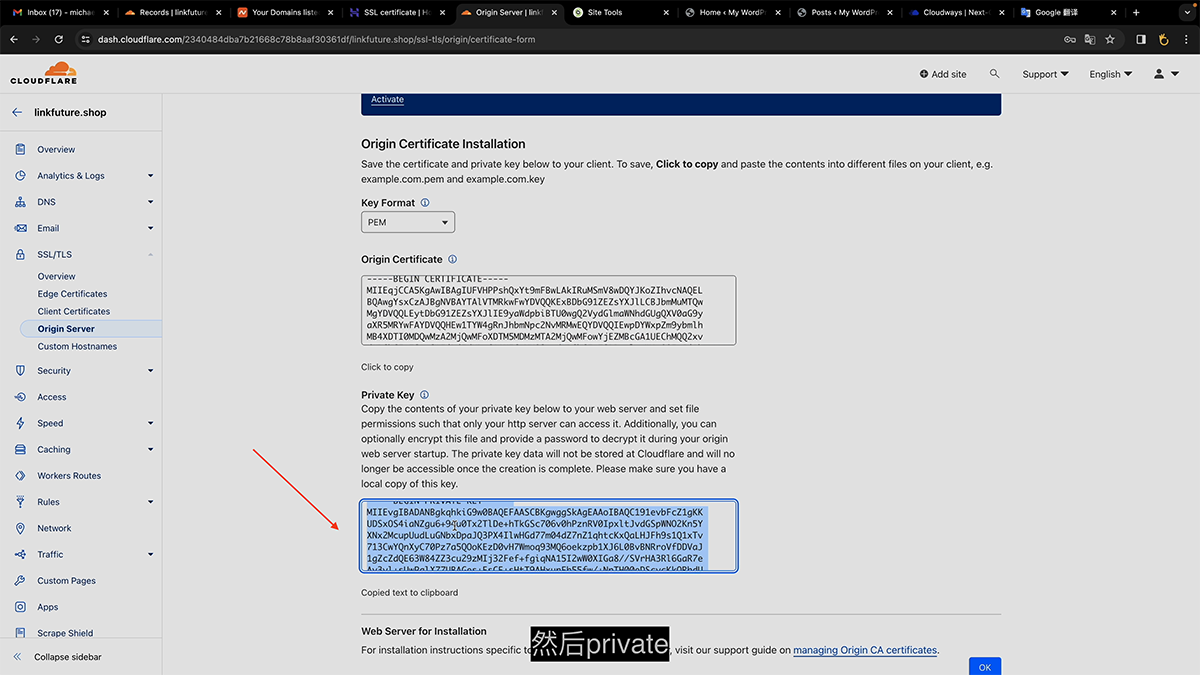Expand the Email section chevron

[150, 228]
